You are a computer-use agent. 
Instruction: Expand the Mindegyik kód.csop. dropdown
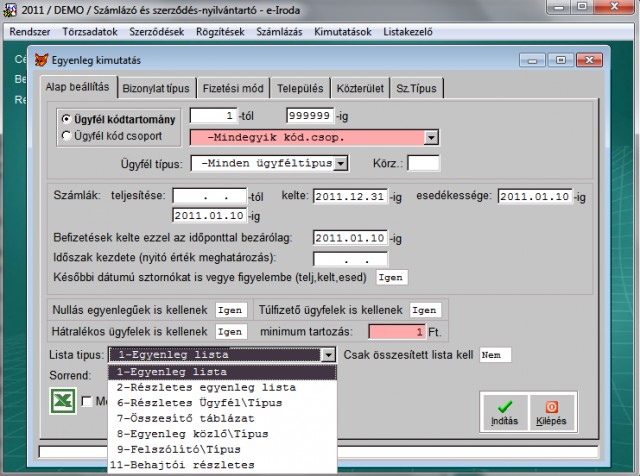point(431,138)
